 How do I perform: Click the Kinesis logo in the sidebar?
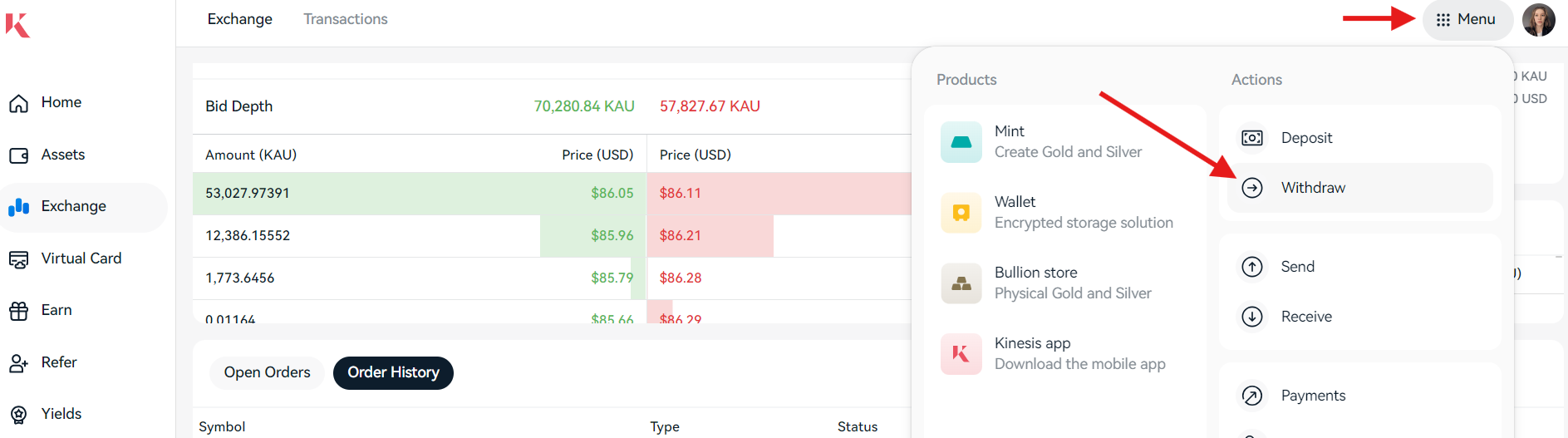click(17, 25)
